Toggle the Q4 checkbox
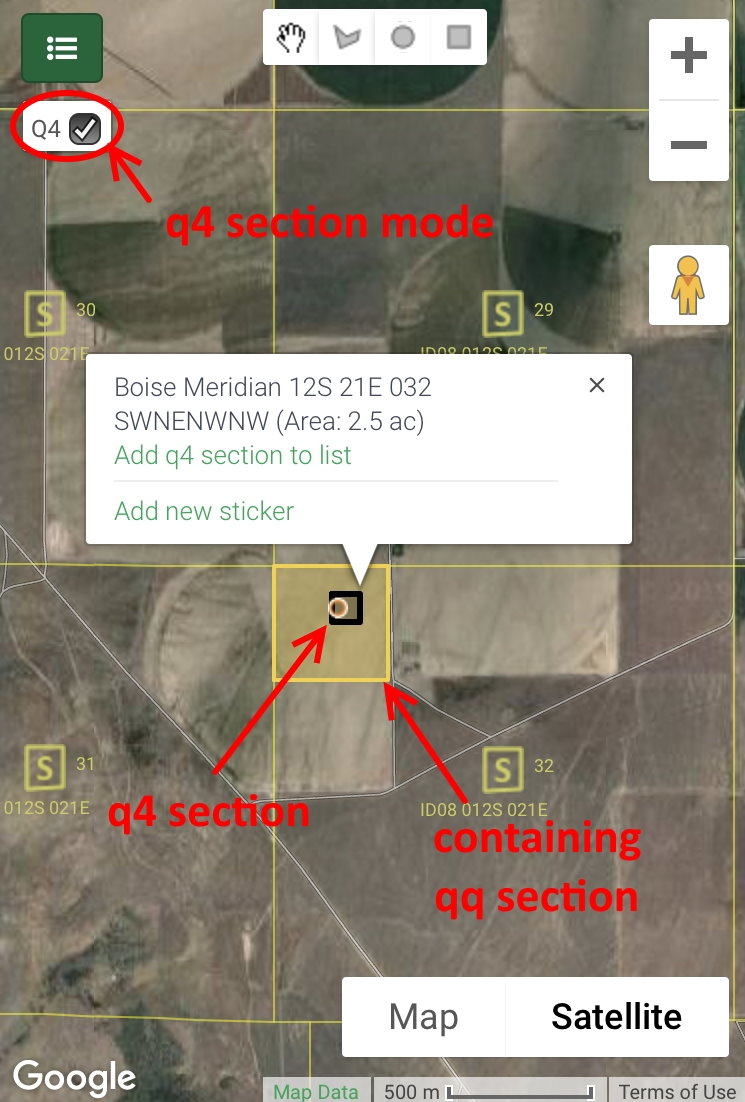745x1102 pixels. pyautogui.click(x=86, y=129)
